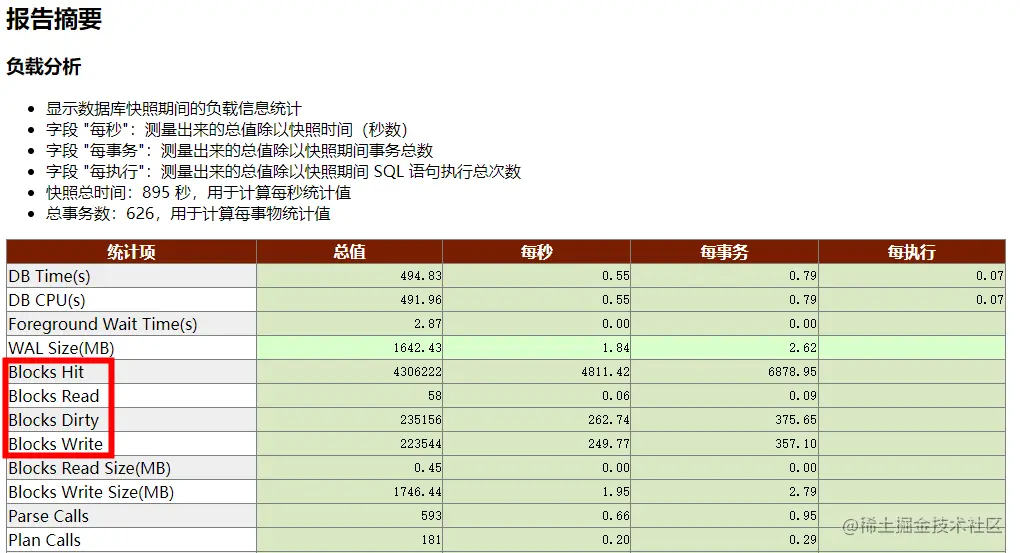Image resolution: width=1020 pixels, height=553 pixels.
Task: Select the 每事务 column header
Action: [x=724, y=252]
